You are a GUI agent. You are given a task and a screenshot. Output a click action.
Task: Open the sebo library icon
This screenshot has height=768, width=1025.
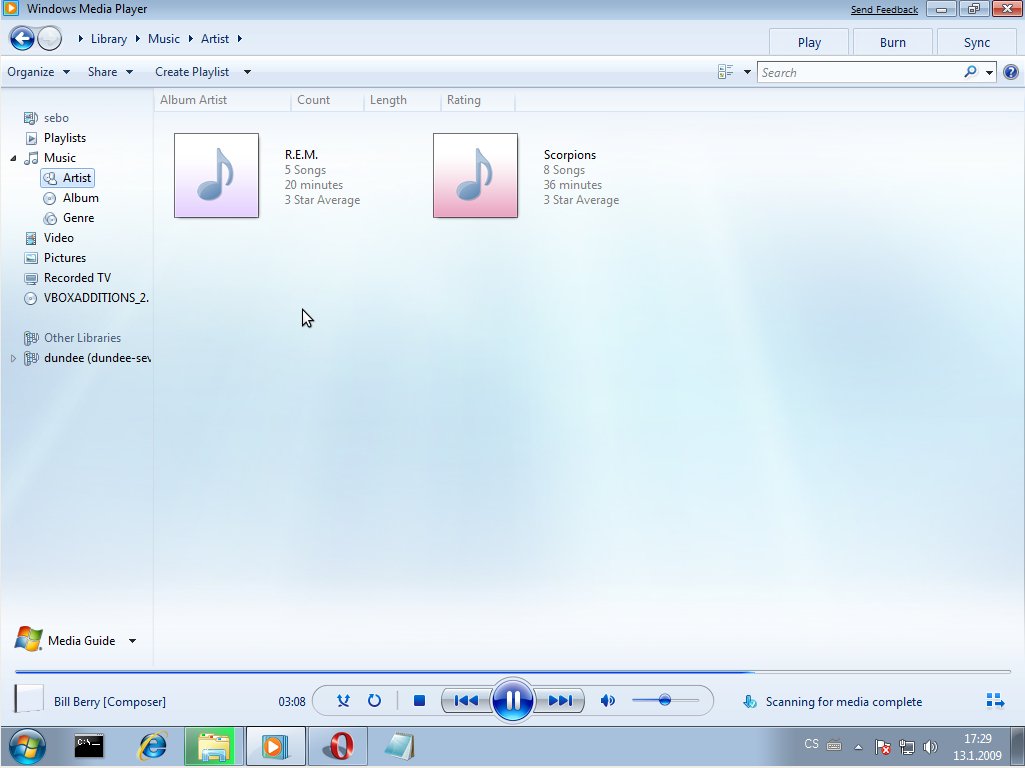pyautogui.click(x=31, y=118)
